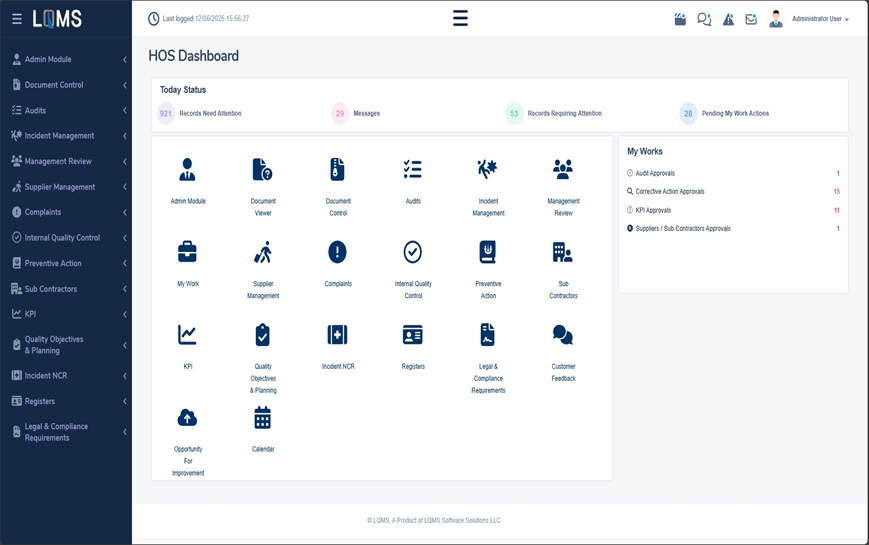Expand Legal & Compliance Requirements sidebar item
The image size is (869, 545).
pyautogui.click(x=67, y=432)
